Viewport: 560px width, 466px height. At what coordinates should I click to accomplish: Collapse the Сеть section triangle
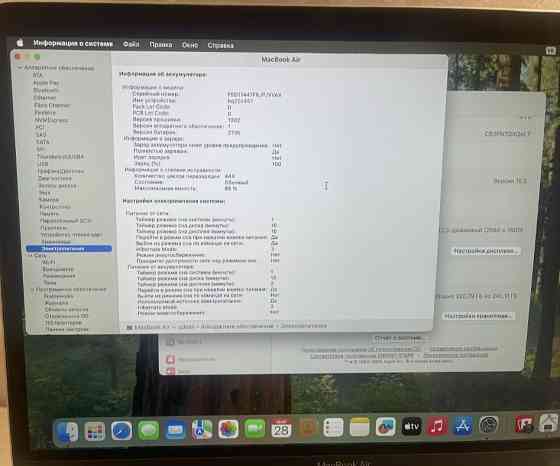[x=30, y=255]
